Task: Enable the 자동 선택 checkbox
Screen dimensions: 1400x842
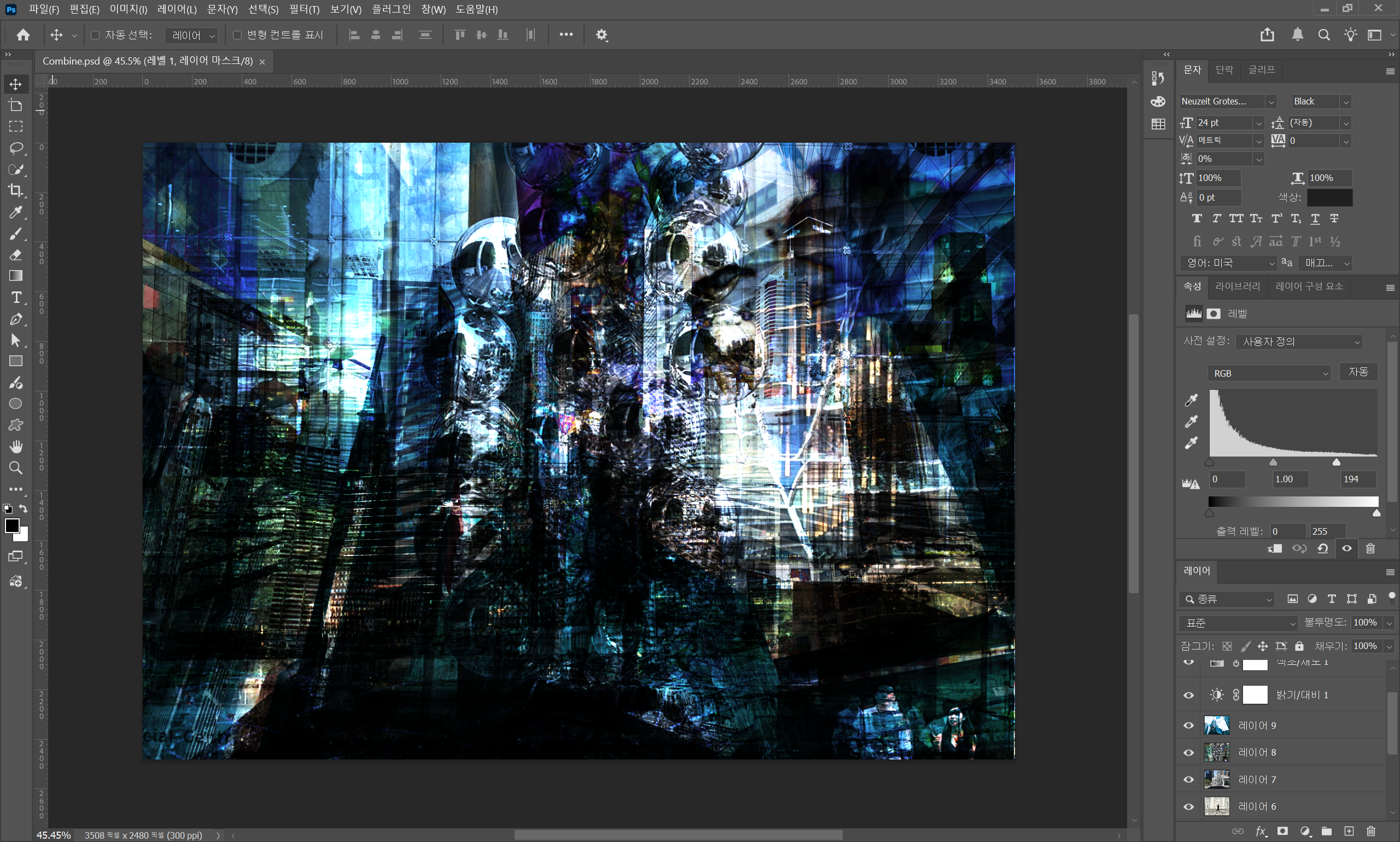Action: point(95,34)
